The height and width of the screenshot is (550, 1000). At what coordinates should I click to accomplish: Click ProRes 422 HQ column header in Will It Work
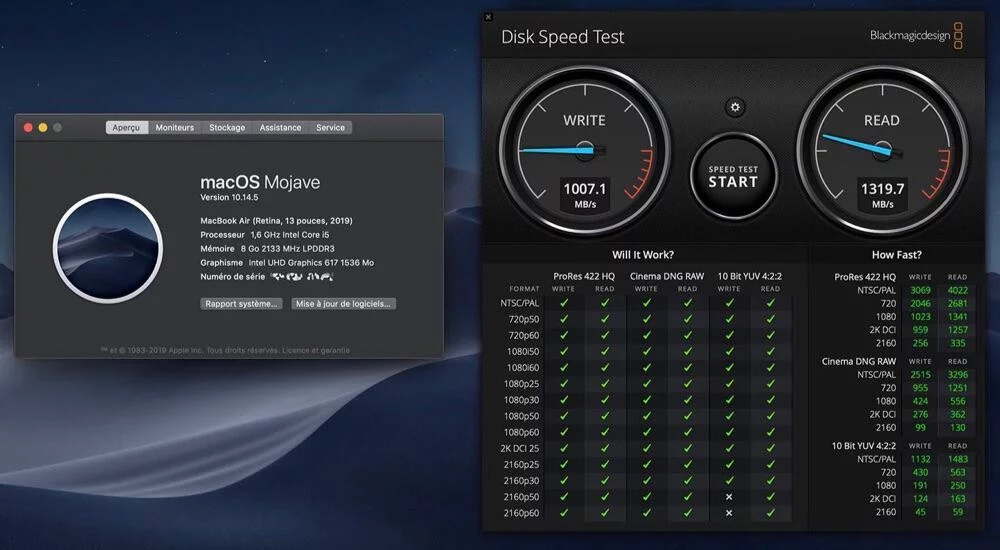(x=584, y=276)
